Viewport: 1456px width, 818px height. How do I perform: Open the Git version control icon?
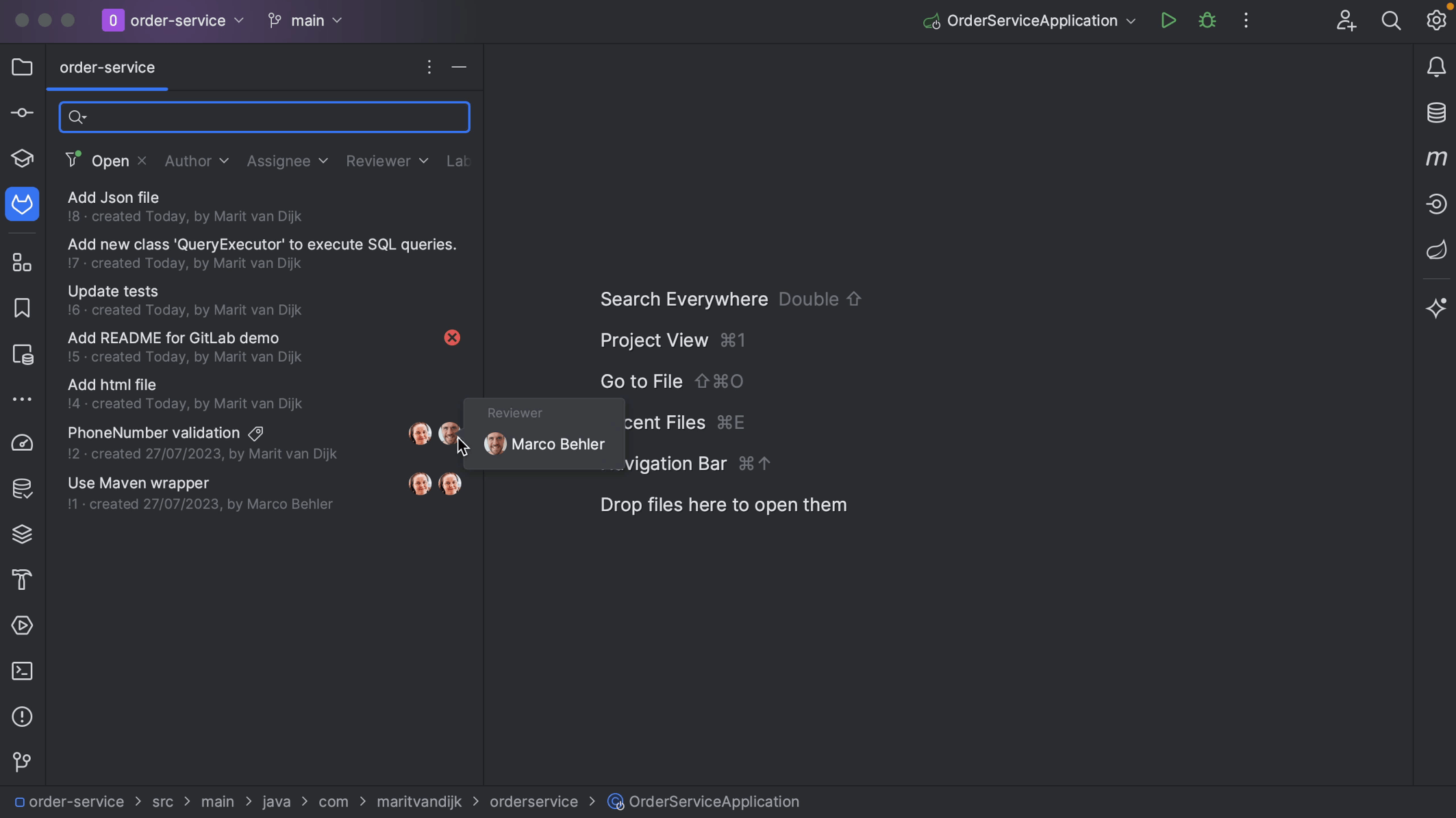22,762
